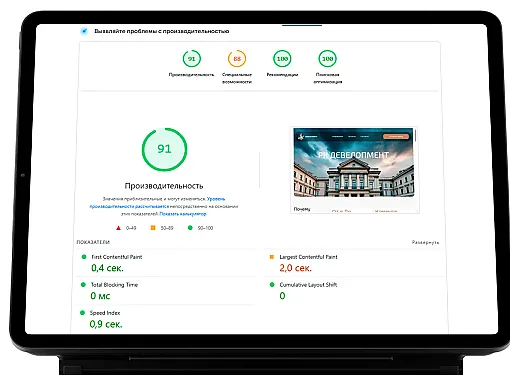510x375 pixels.
Task: Click the 50–89 legend range text
Action: coord(167,228)
